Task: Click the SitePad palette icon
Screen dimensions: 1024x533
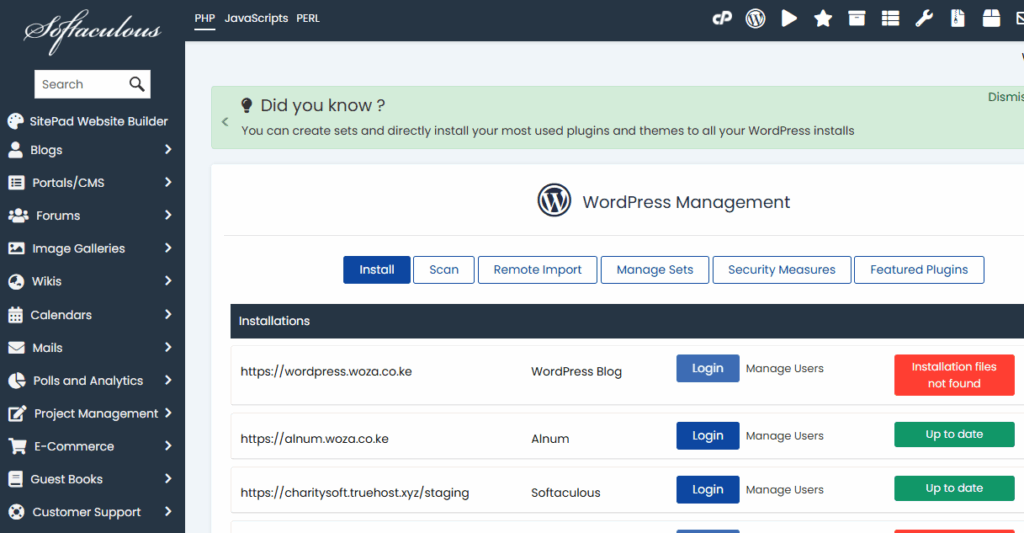Action: (x=16, y=121)
